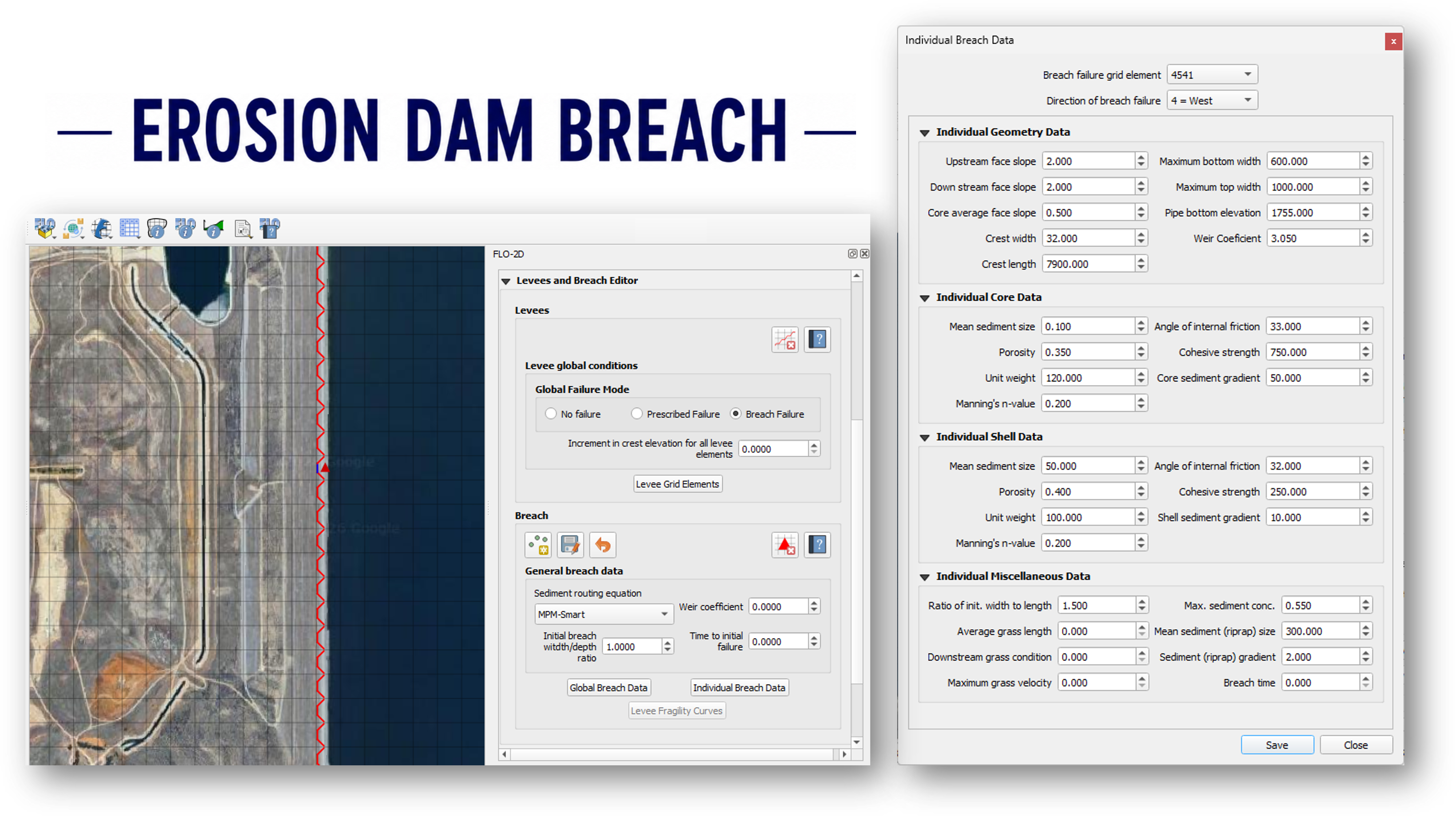The width and height of the screenshot is (1456, 817).
Task: Collapse the Individual Miscellaneous Data group
Action: point(925,577)
